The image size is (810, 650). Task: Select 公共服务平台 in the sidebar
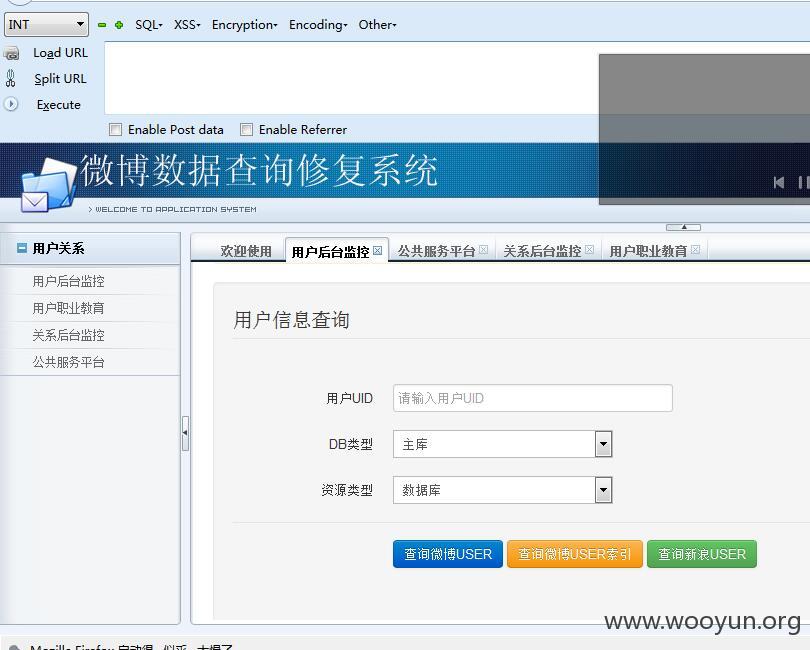(68, 362)
